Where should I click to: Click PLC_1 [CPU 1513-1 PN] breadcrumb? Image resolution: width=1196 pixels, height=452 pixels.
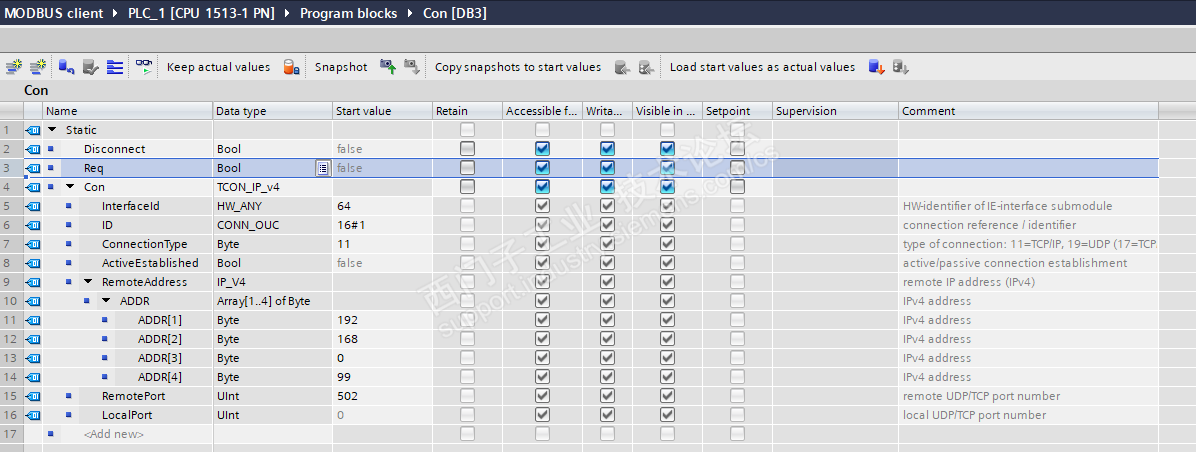point(201,14)
